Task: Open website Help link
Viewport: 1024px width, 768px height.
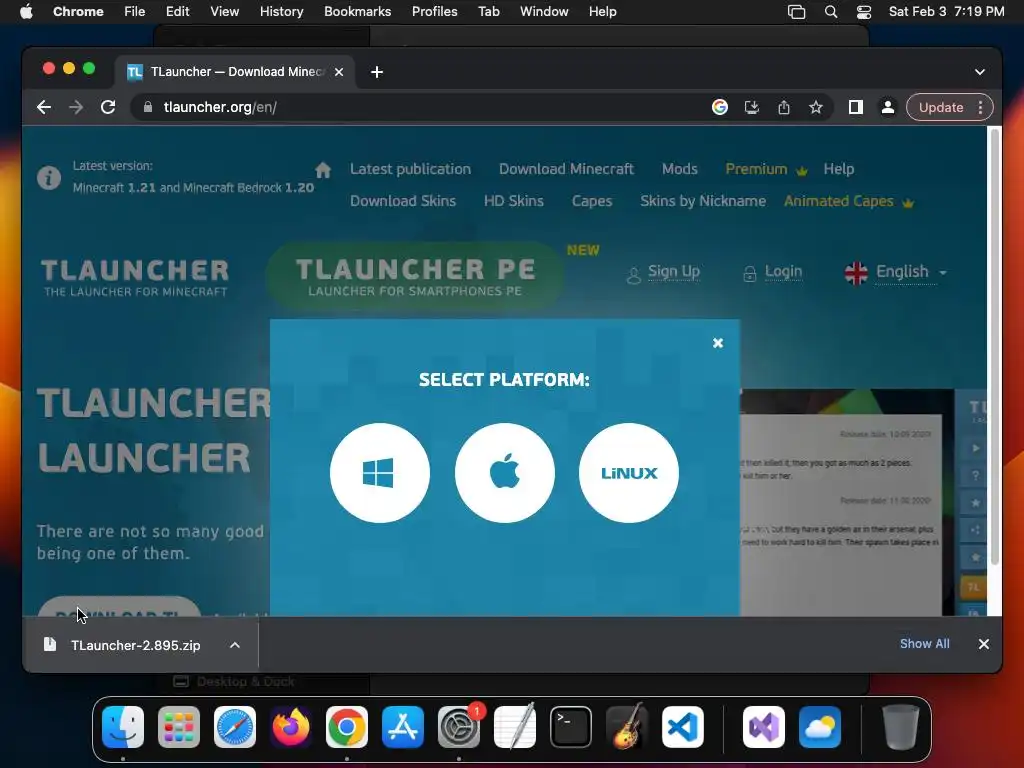Action: 839,169
